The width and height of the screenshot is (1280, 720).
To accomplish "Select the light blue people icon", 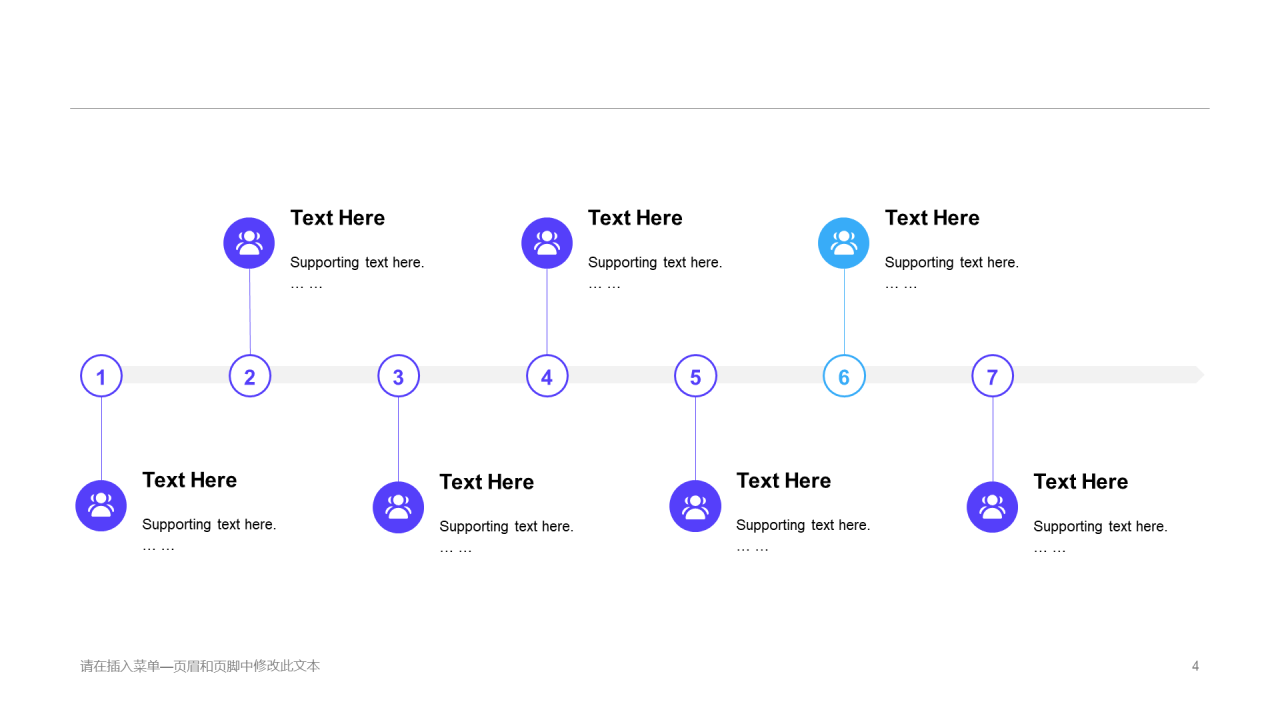I will click(x=844, y=243).
